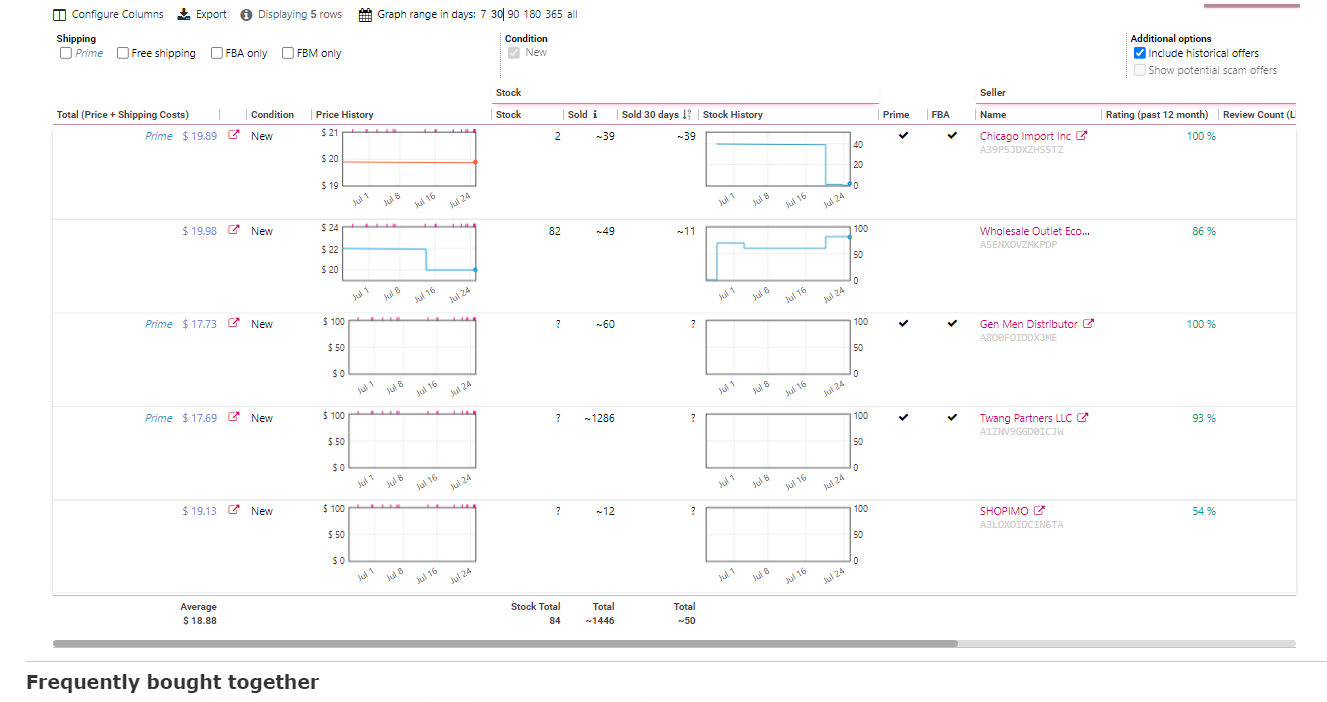Sort by the seller Name column header
Image resolution: width=1327 pixels, height=702 pixels.
pyautogui.click(x=993, y=115)
